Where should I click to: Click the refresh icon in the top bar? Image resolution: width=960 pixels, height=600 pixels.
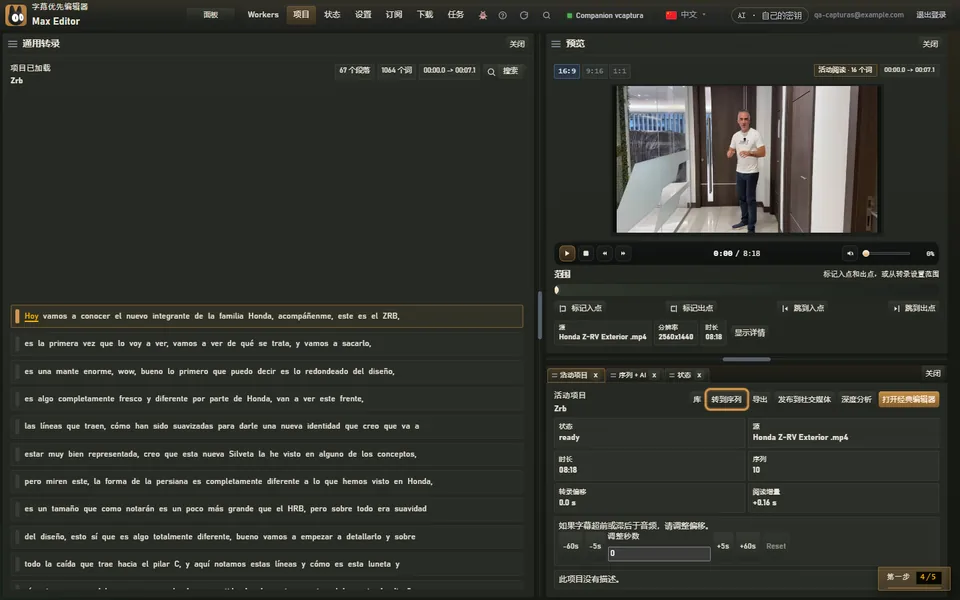524,15
